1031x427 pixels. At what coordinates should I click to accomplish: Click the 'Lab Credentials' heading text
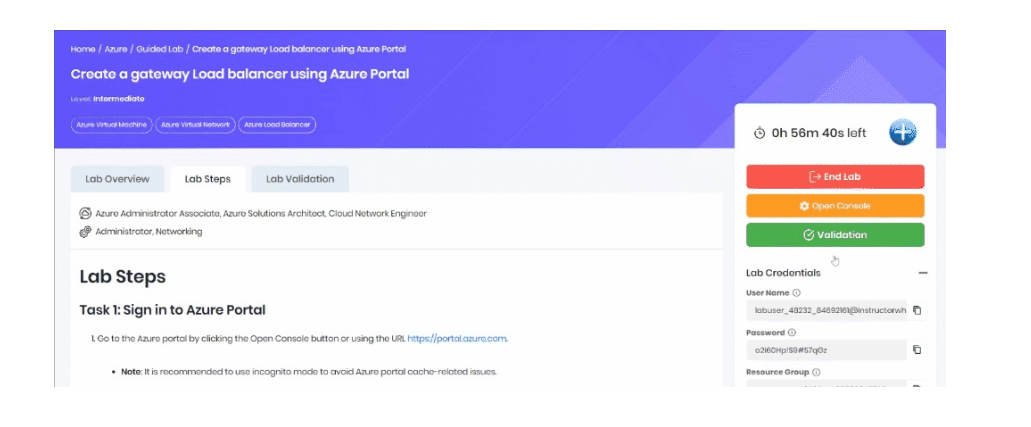pyautogui.click(x=783, y=272)
